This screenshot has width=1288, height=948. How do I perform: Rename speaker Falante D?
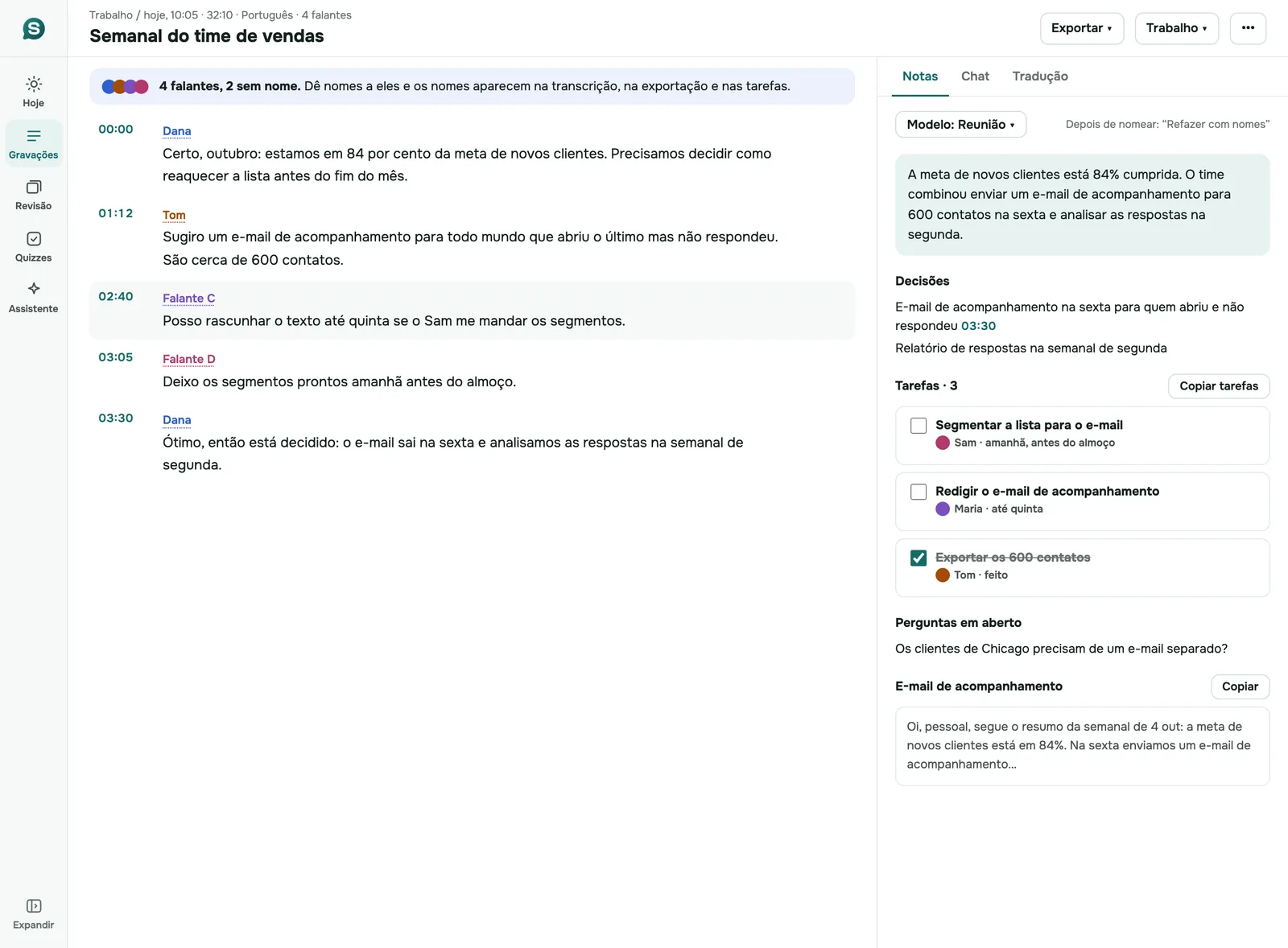(188, 360)
